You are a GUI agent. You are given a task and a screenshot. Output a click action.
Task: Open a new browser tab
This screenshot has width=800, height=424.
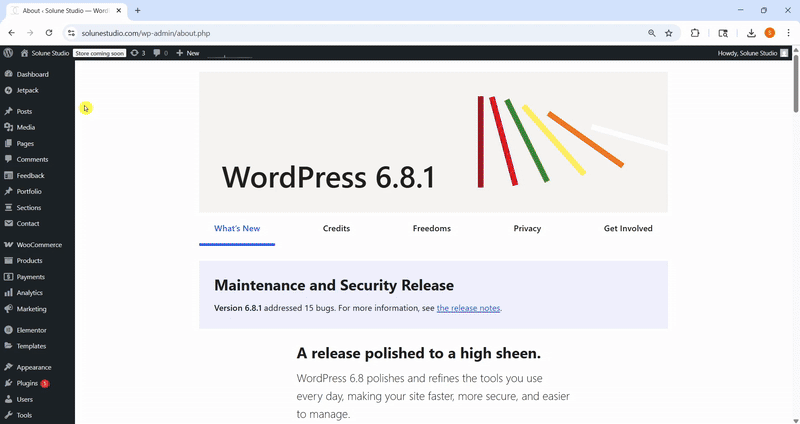pyautogui.click(x=138, y=10)
